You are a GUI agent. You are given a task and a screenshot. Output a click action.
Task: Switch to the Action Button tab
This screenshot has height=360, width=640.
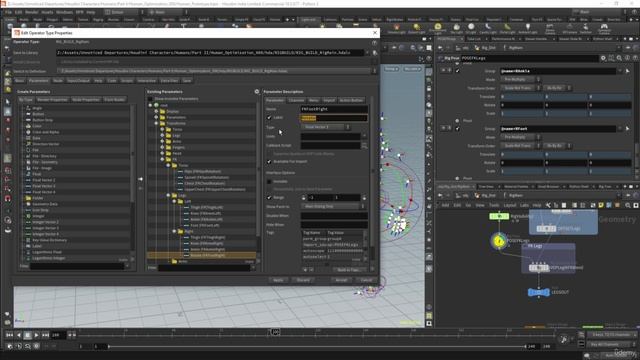pos(351,100)
